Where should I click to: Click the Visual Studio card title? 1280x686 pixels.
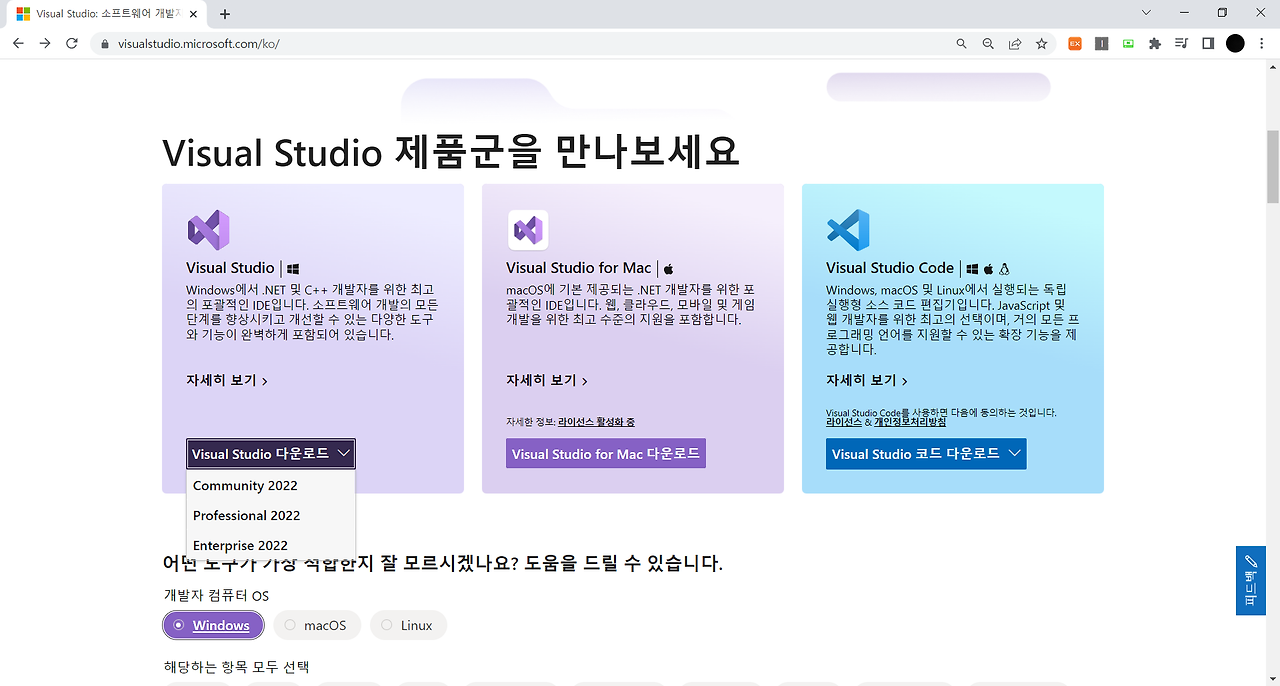click(x=230, y=268)
